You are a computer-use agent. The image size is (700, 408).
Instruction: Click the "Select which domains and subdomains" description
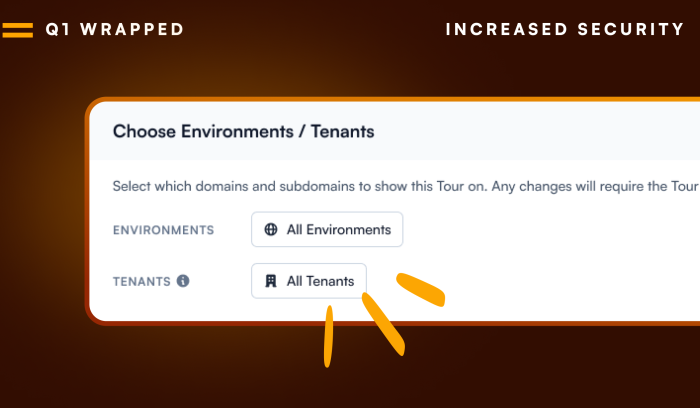pos(406,186)
